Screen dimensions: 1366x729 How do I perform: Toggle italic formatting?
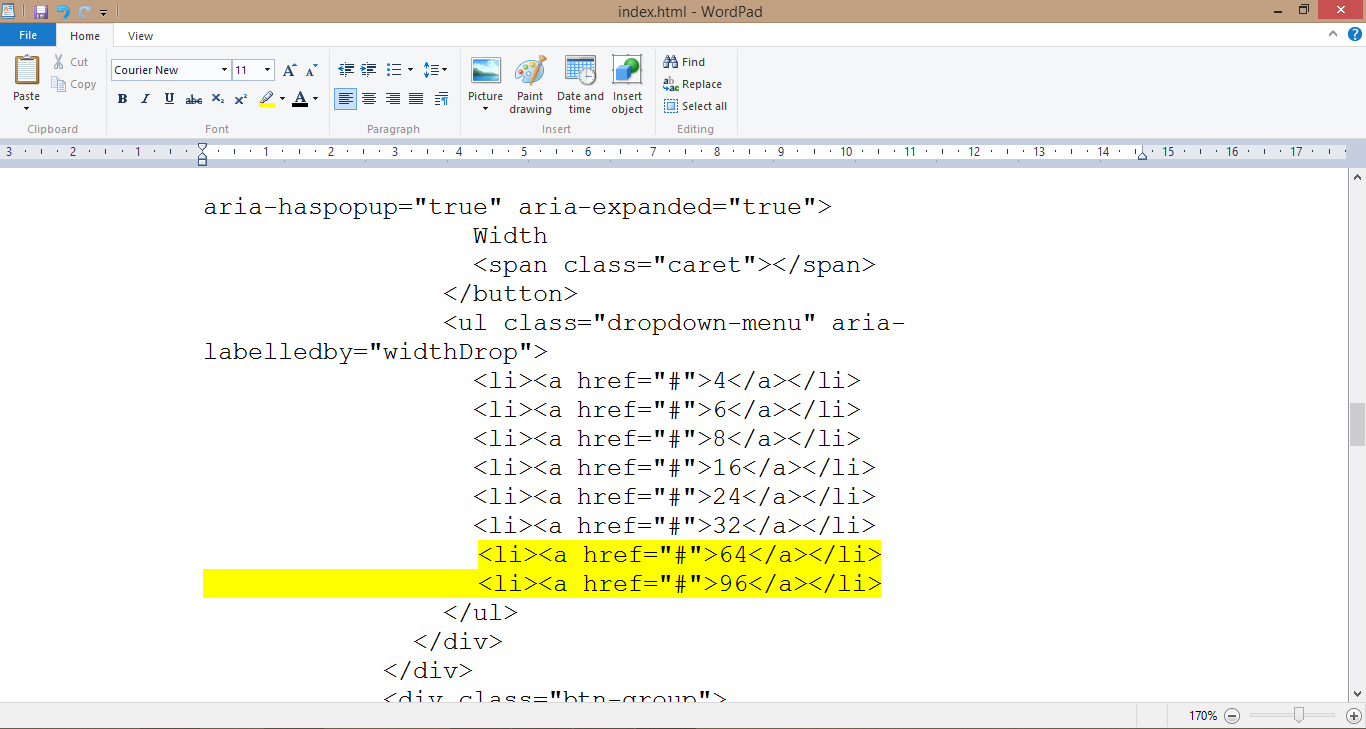(x=145, y=98)
